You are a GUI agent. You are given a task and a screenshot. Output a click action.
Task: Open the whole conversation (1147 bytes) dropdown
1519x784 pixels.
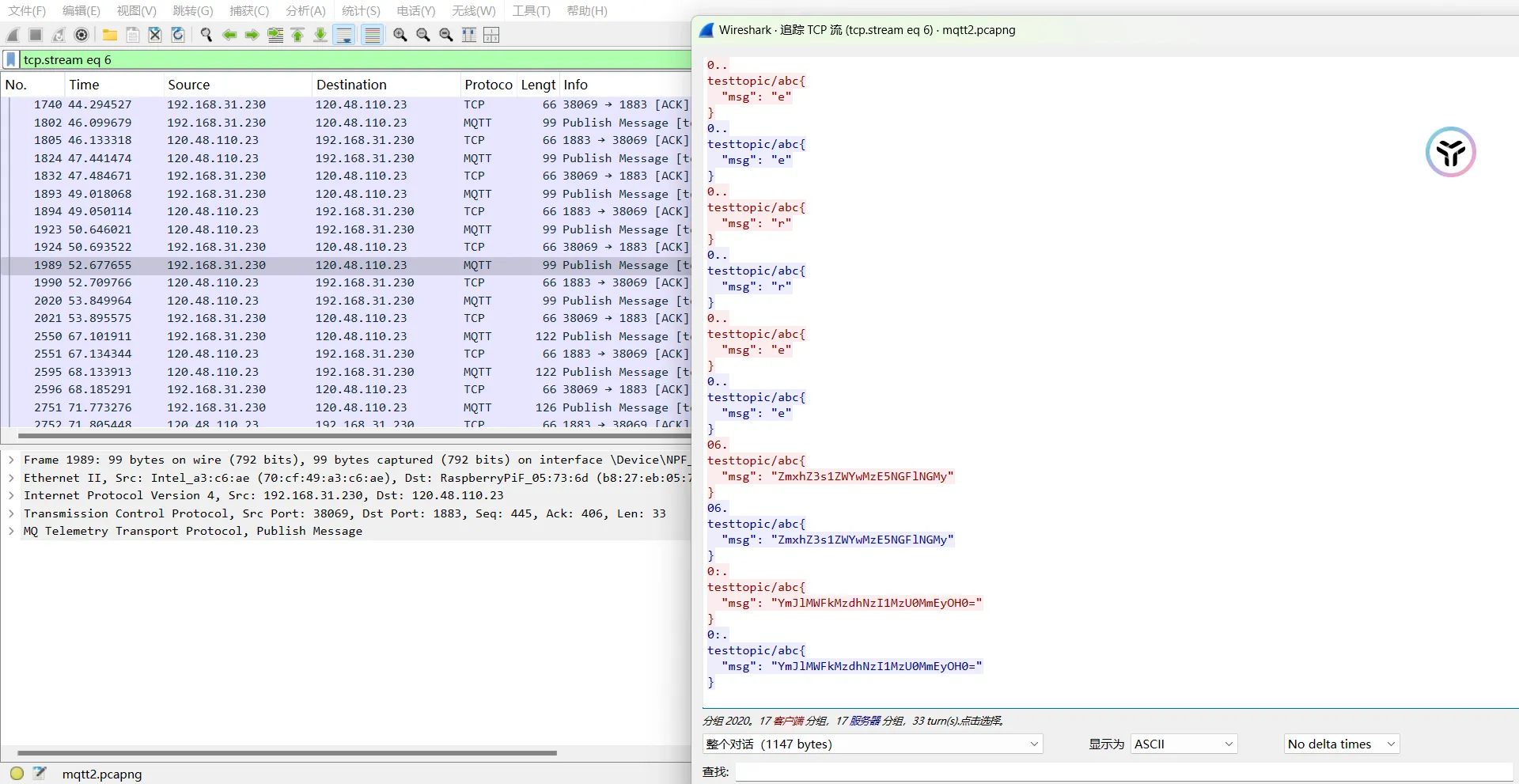(872, 744)
